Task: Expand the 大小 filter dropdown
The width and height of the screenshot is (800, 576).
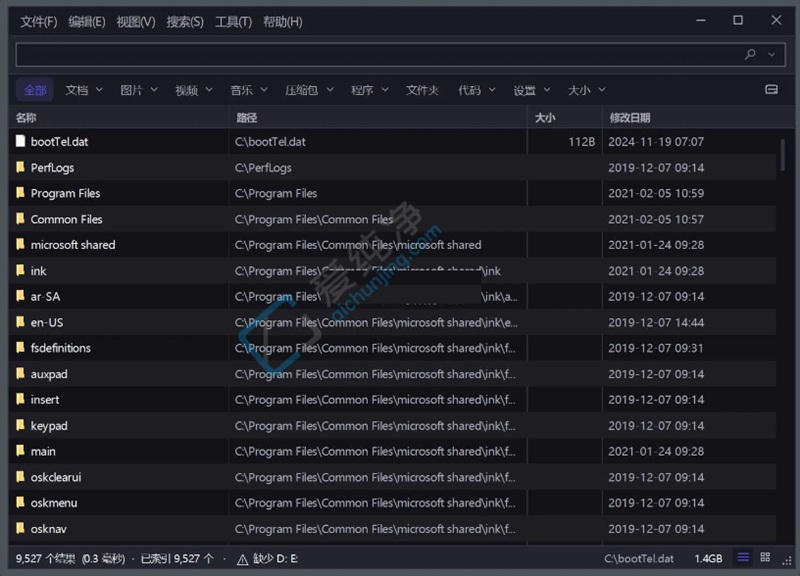Action: click(x=602, y=90)
